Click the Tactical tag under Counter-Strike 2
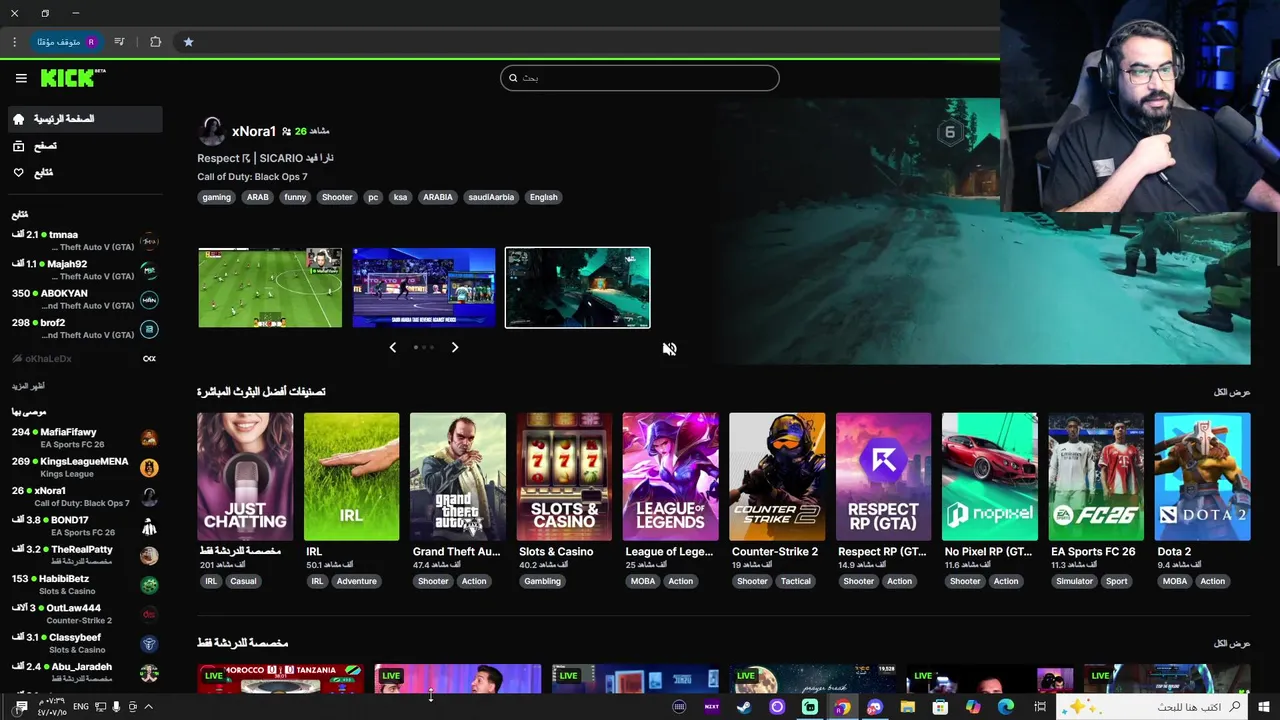This screenshot has width=1280, height=720. click(796, 581)
